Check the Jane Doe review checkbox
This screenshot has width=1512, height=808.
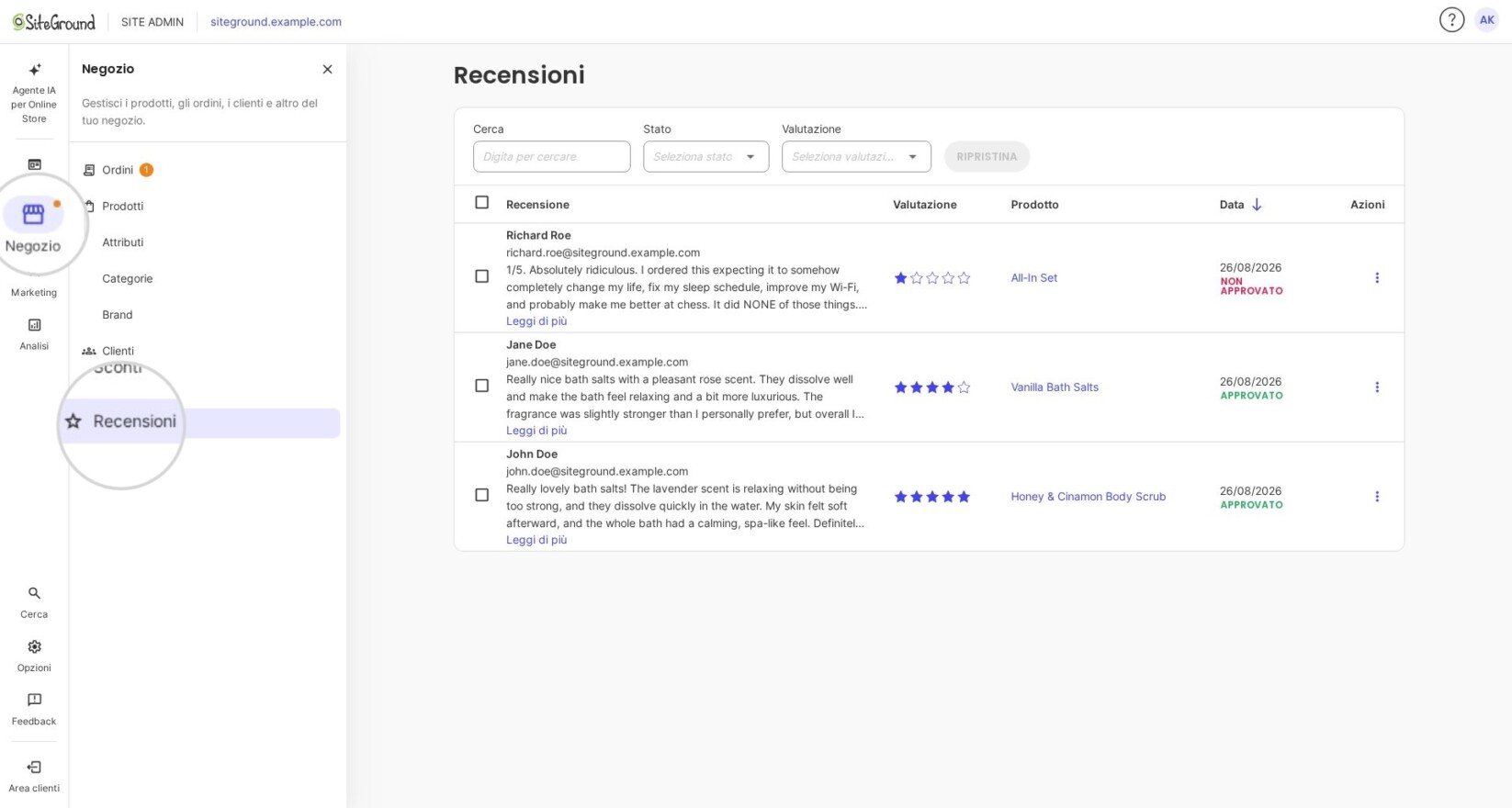coord(481,386)
